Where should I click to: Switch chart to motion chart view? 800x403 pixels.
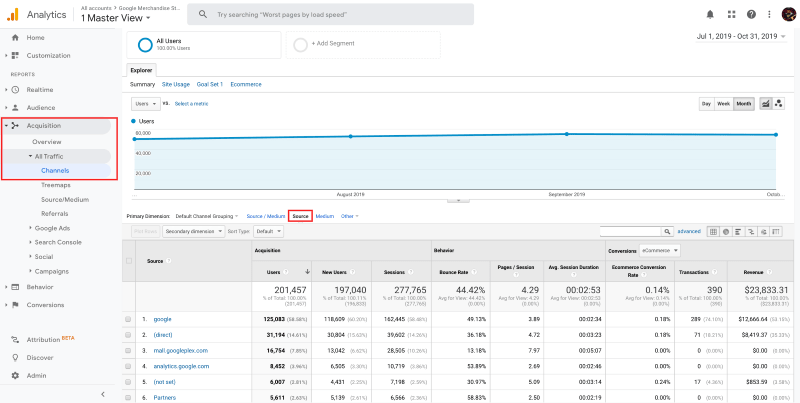pos(779,104)
